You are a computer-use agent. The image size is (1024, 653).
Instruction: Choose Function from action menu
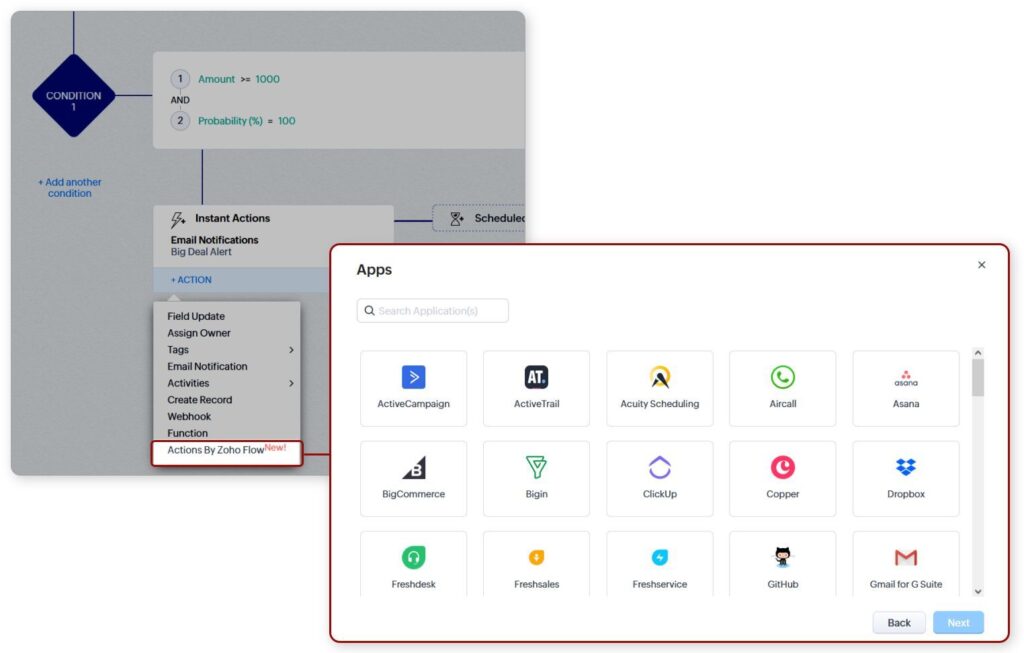(187, 433)
